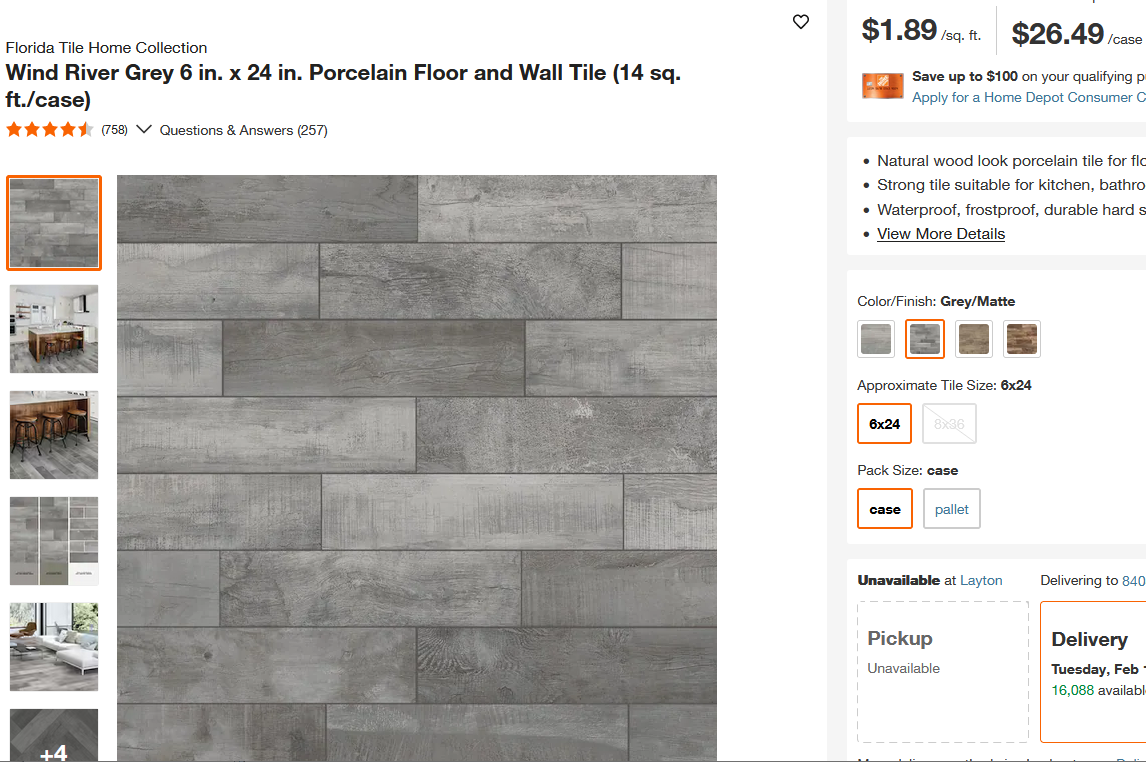Open Questions & Answers (257)
Image resolution: width=1146 pixels, height=762 pixels.
242,129
